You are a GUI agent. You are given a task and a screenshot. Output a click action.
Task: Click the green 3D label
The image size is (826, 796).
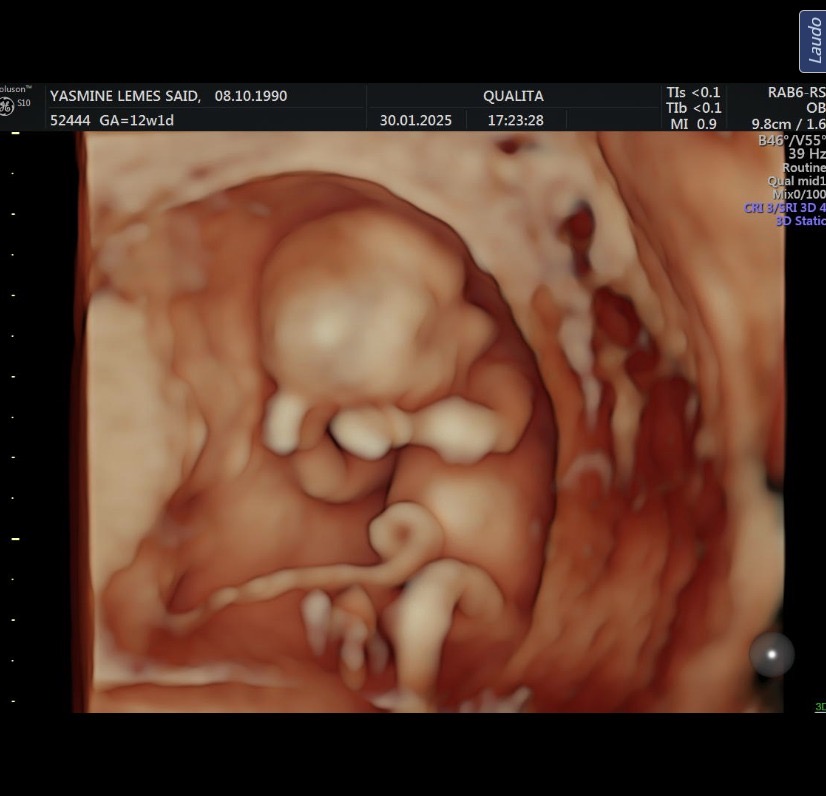click(x=819, y=708)
